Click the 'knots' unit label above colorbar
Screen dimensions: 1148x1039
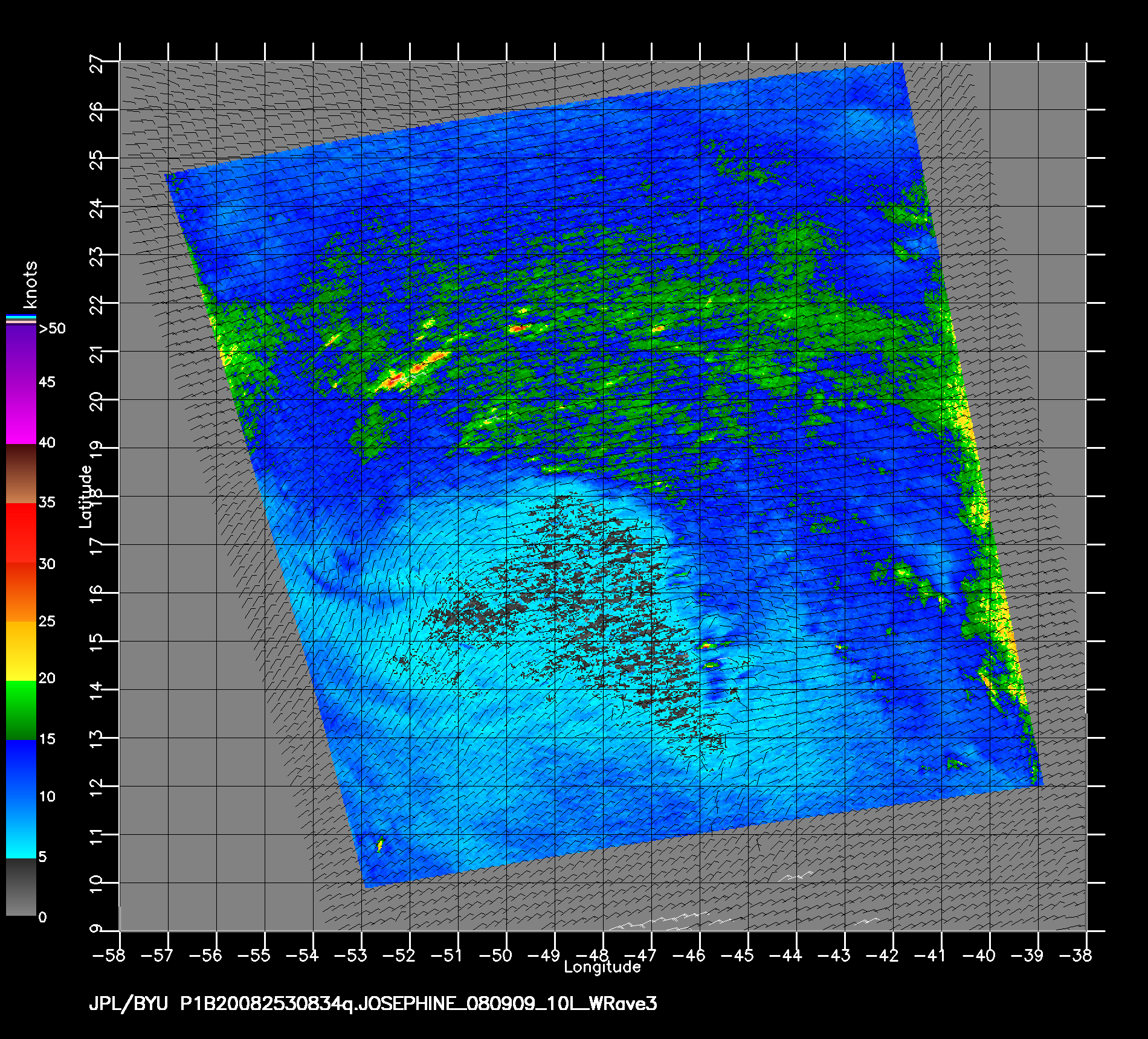click(31, 285)
